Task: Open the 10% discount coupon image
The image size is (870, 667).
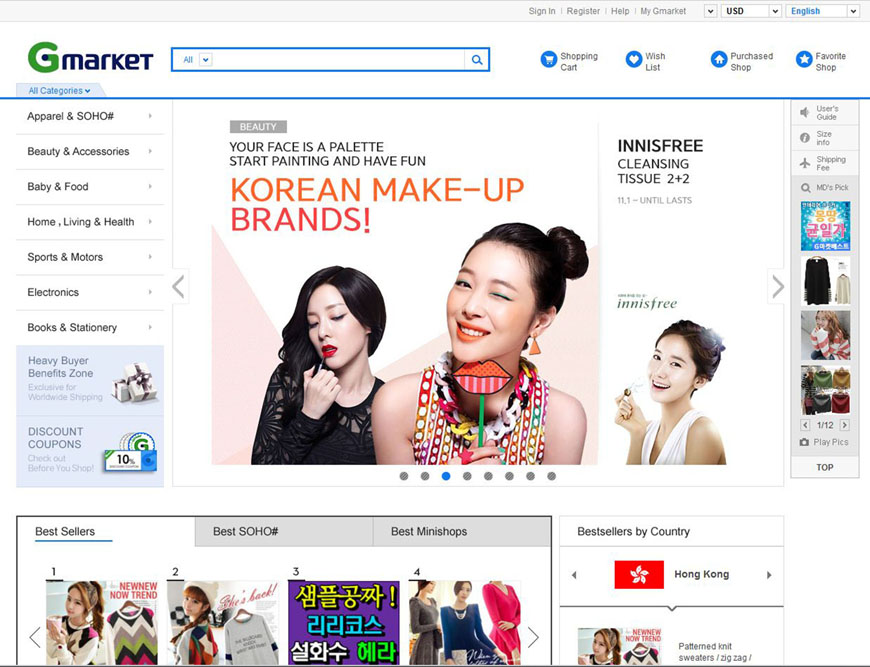Action: pos(132,452)
